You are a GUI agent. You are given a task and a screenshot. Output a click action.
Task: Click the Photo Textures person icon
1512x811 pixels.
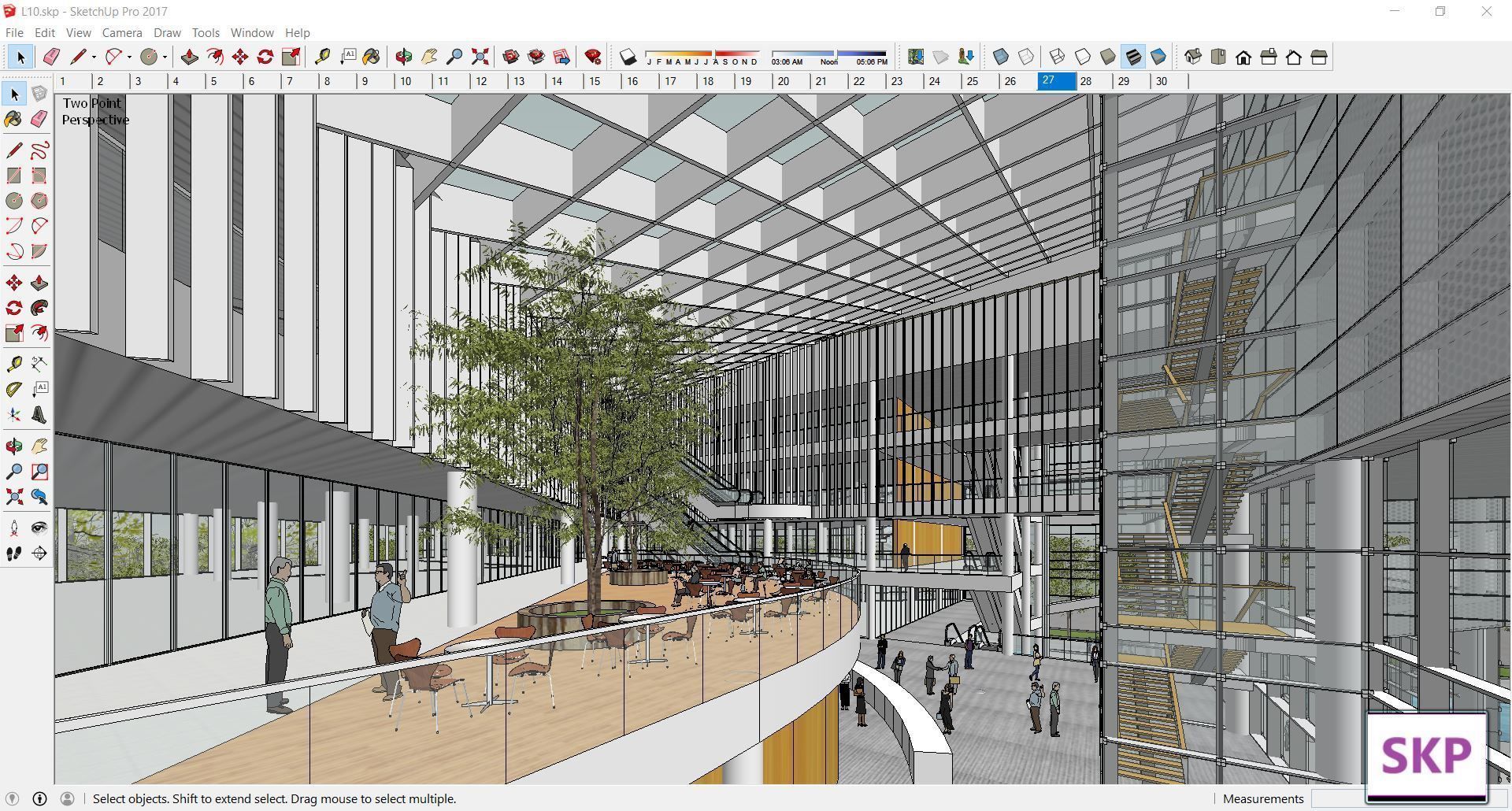pyautogui.click(x=965, y=57)
